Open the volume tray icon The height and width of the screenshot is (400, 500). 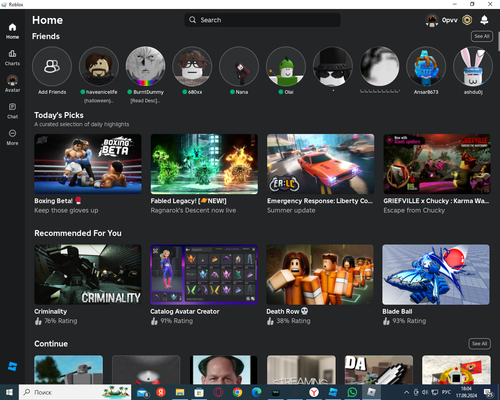(x=425, y=392)
